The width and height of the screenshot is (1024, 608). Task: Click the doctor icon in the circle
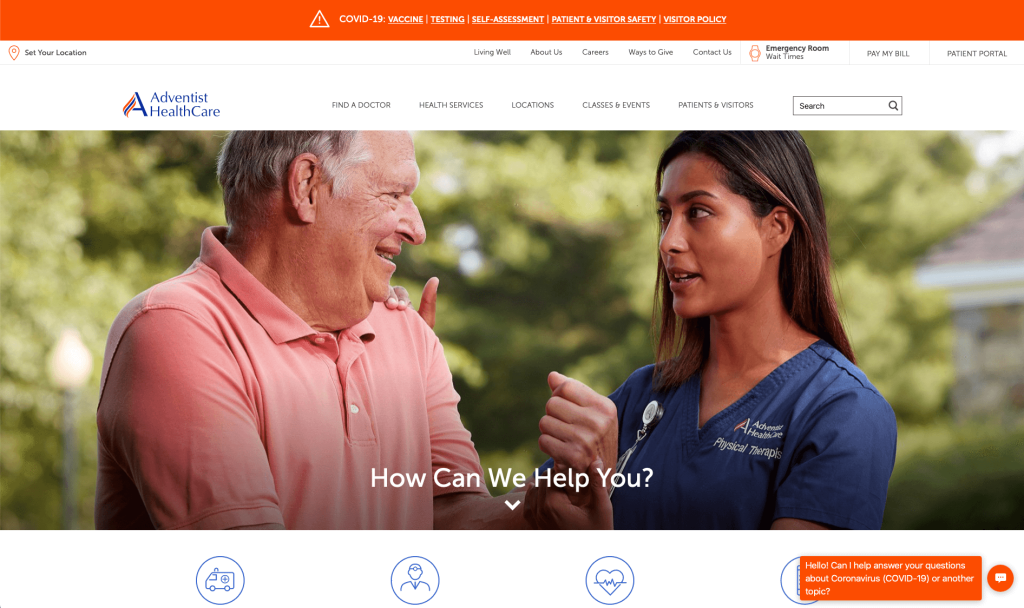[415, 580]
